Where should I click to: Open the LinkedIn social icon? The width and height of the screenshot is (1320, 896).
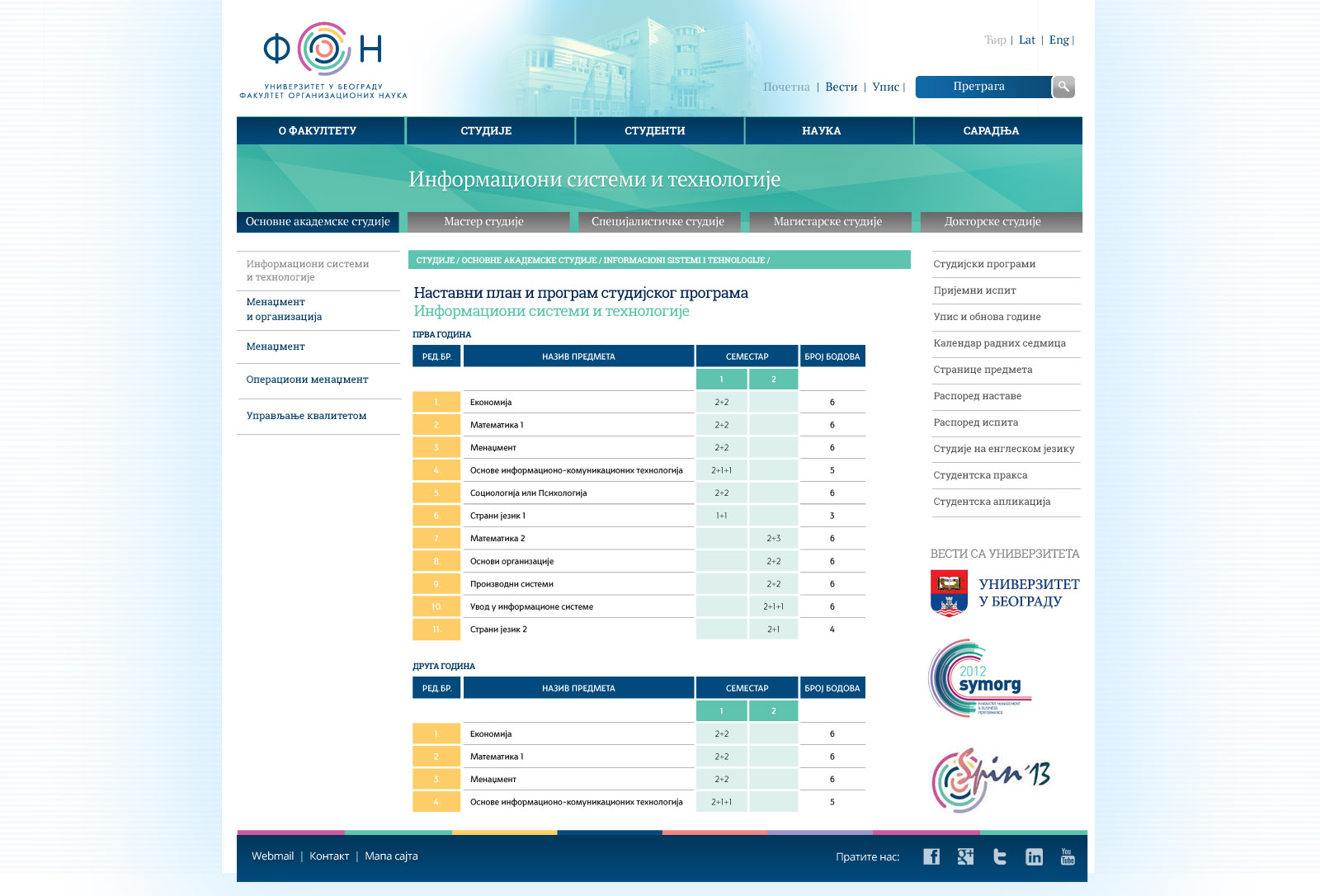(1034, 856)
